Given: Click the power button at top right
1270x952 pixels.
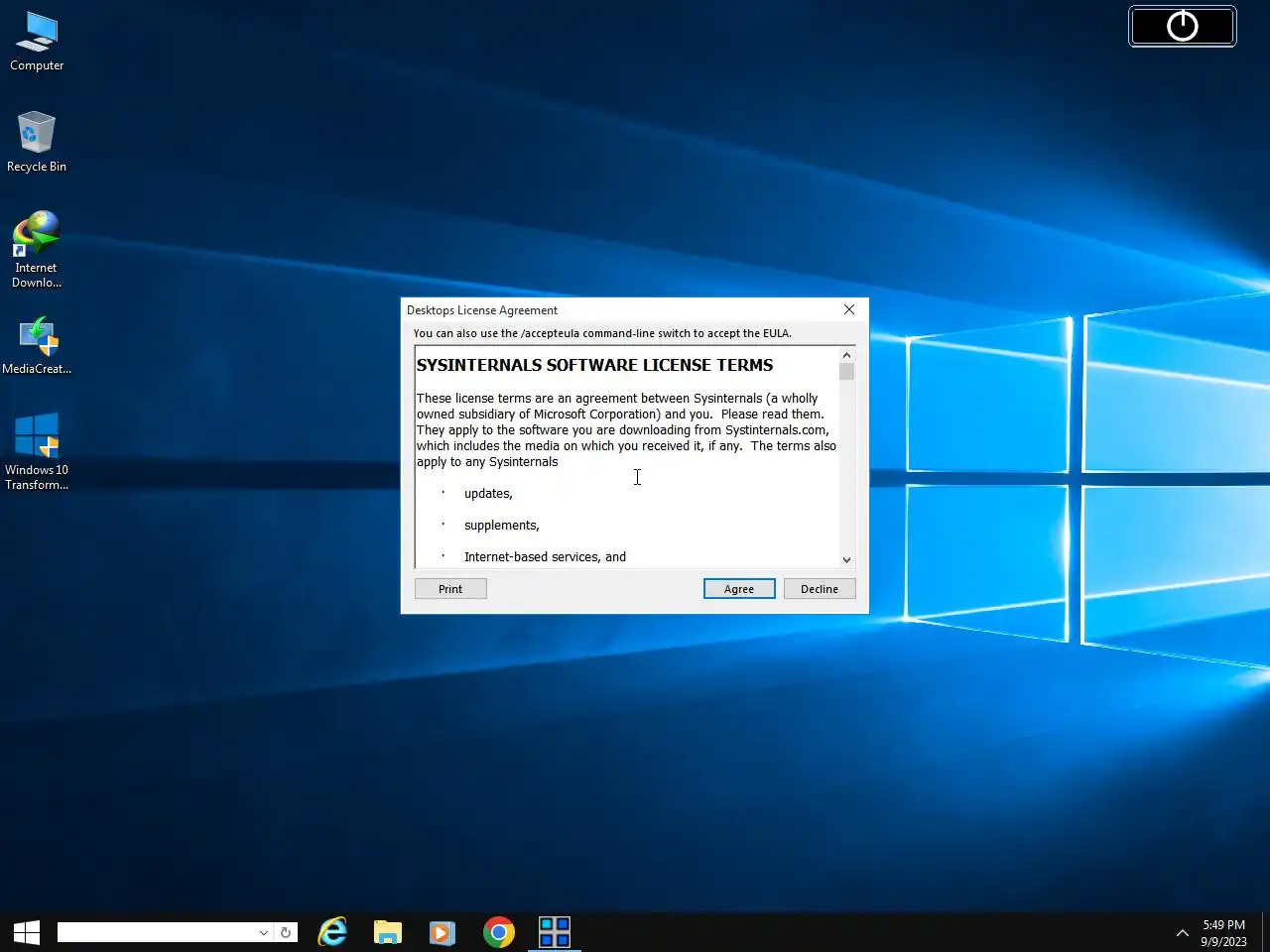Looking at the screenshot, I should click(1183, 26).
